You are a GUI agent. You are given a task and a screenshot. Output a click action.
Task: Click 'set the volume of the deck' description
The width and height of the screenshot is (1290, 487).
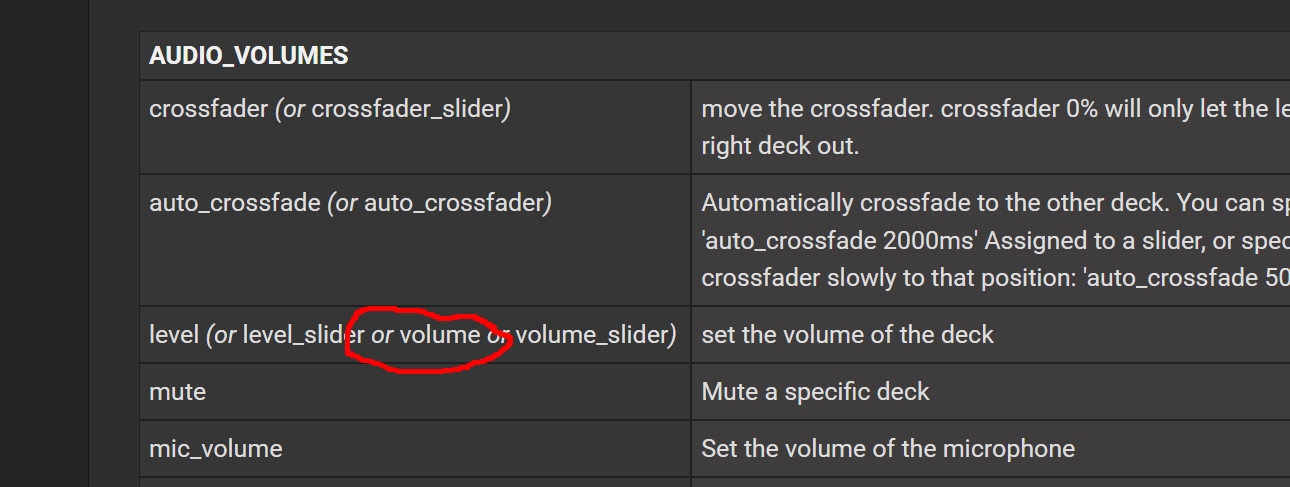[847, 335]
